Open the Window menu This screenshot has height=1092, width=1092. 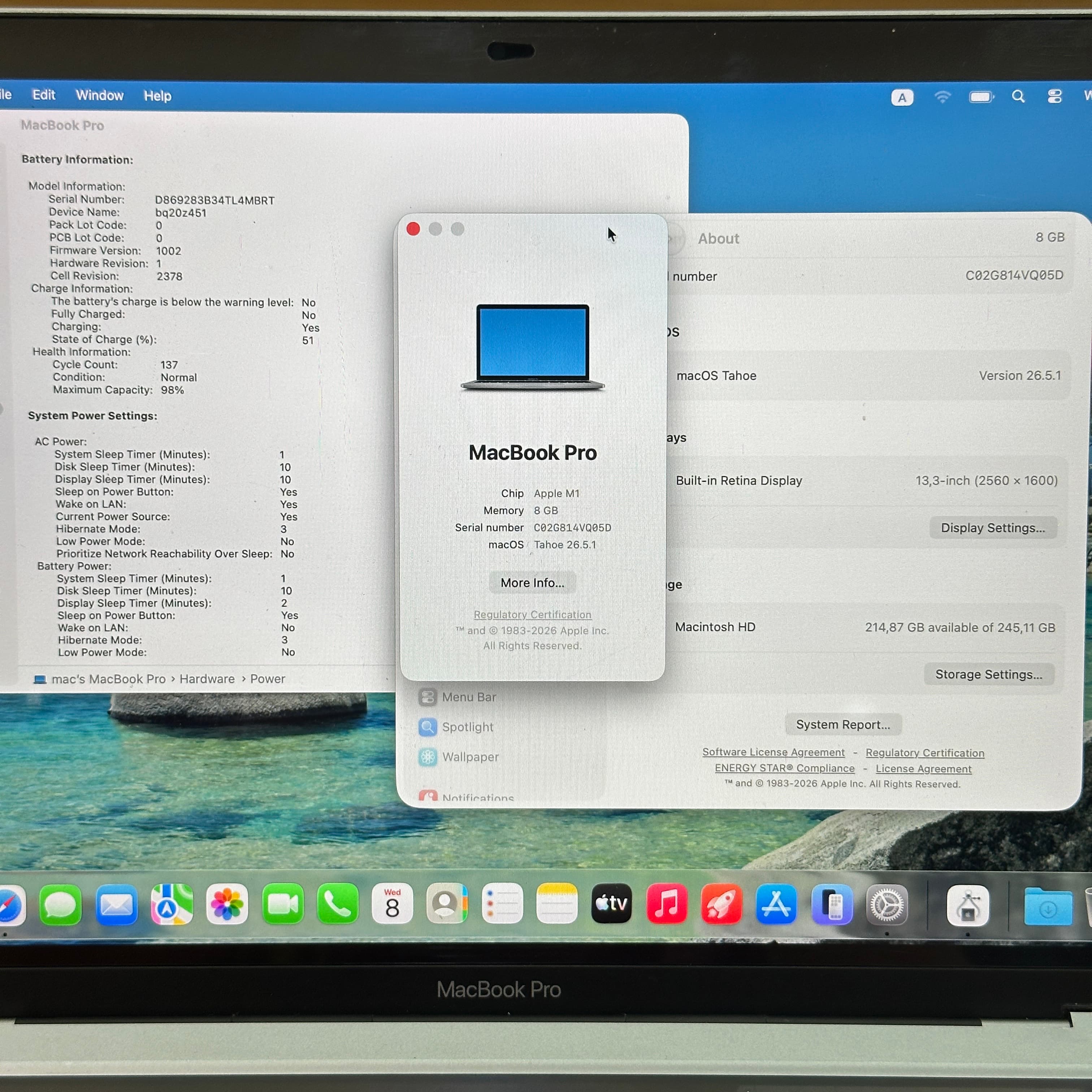point(99,96)
